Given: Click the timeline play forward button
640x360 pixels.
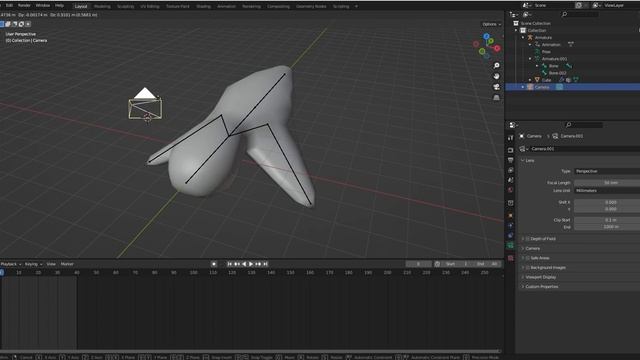Looking at the screenshot, I should tap(251, 264).
